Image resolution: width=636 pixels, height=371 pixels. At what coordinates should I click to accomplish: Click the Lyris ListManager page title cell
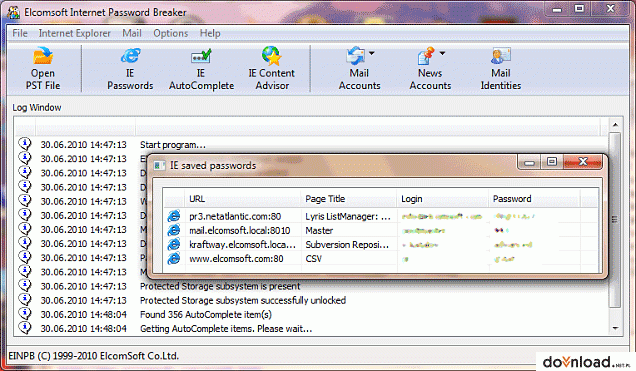tap(348, 216)
